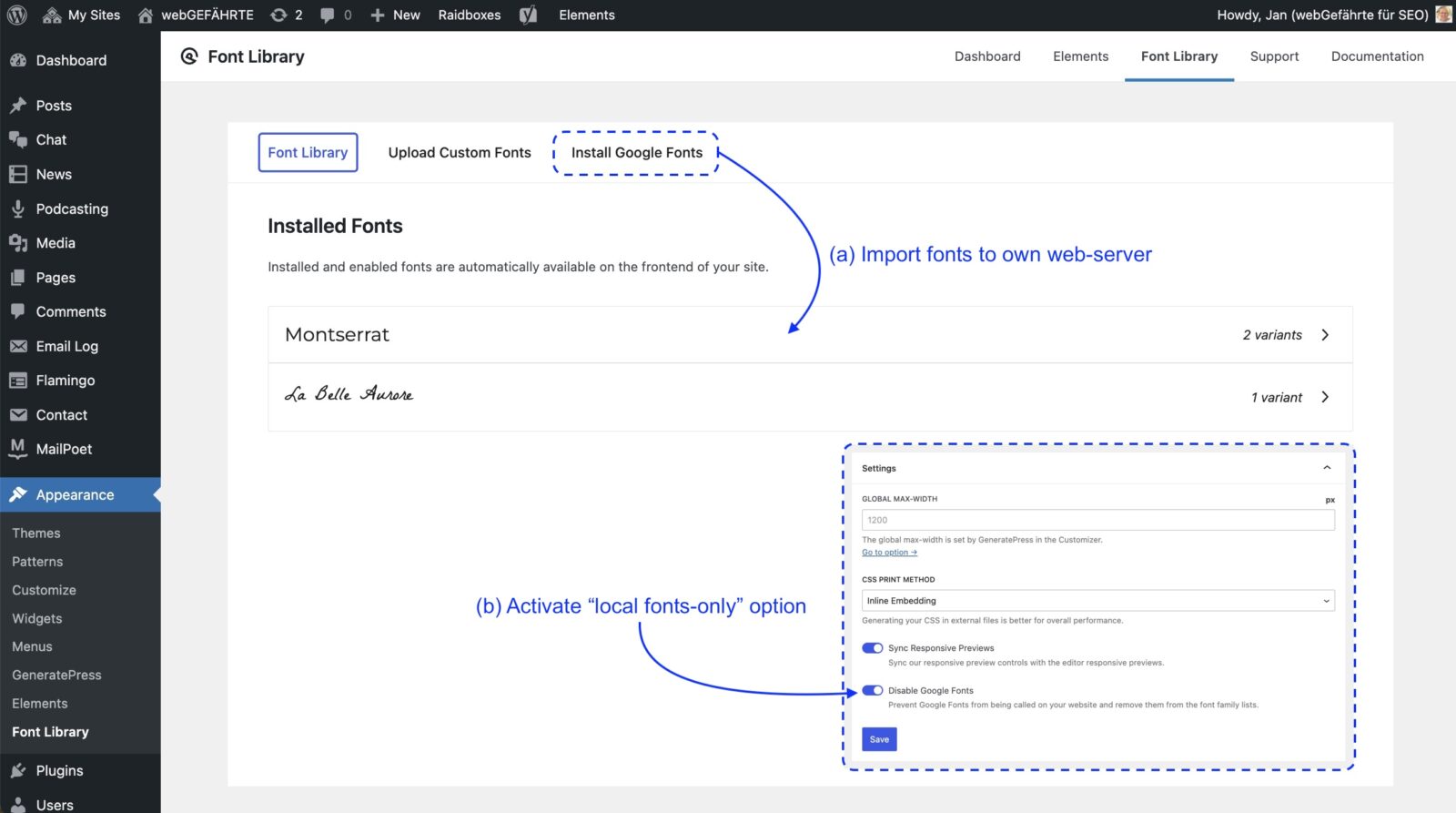Toggle the Disable Google Fonts switch
Image resolution: width=1456 pixels, height=813 pixels.
pyautogui.click(x=872, y=690)
